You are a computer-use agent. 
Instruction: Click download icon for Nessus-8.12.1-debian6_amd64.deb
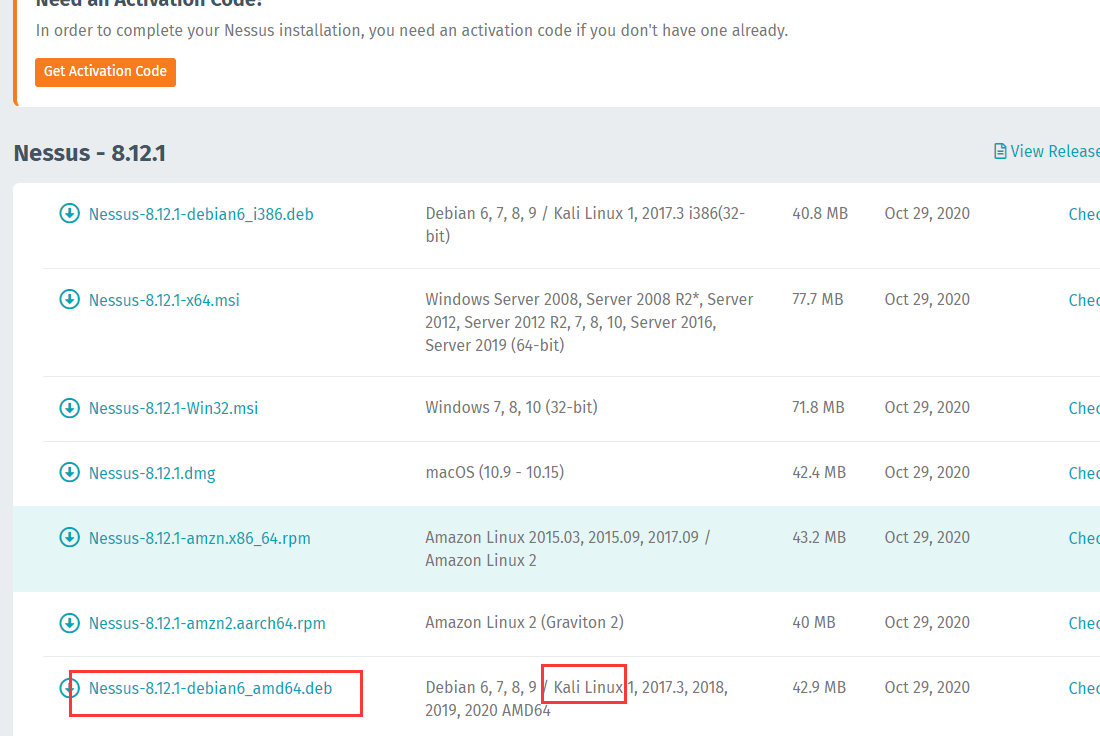point(69,688)
